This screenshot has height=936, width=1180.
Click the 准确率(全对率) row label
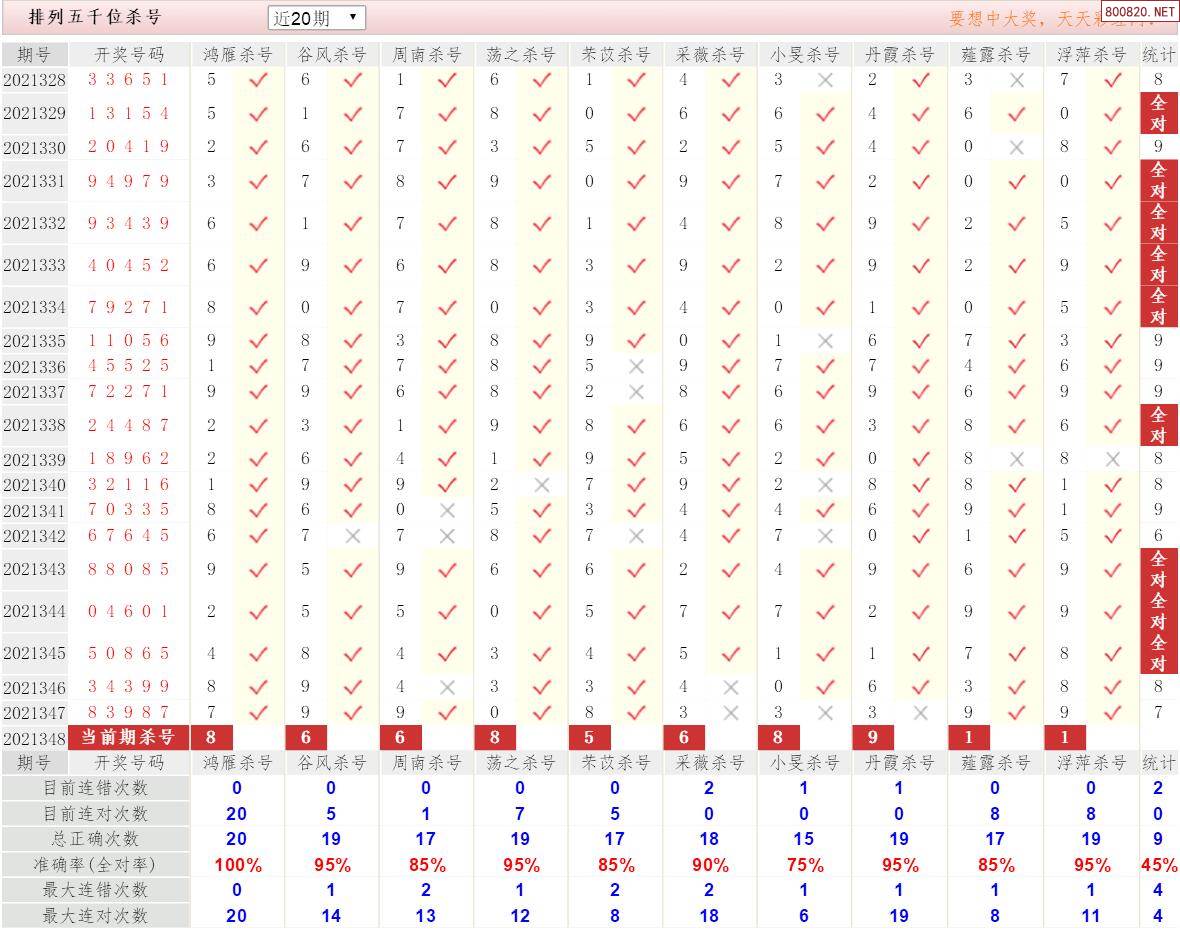(x=96, y=864)
